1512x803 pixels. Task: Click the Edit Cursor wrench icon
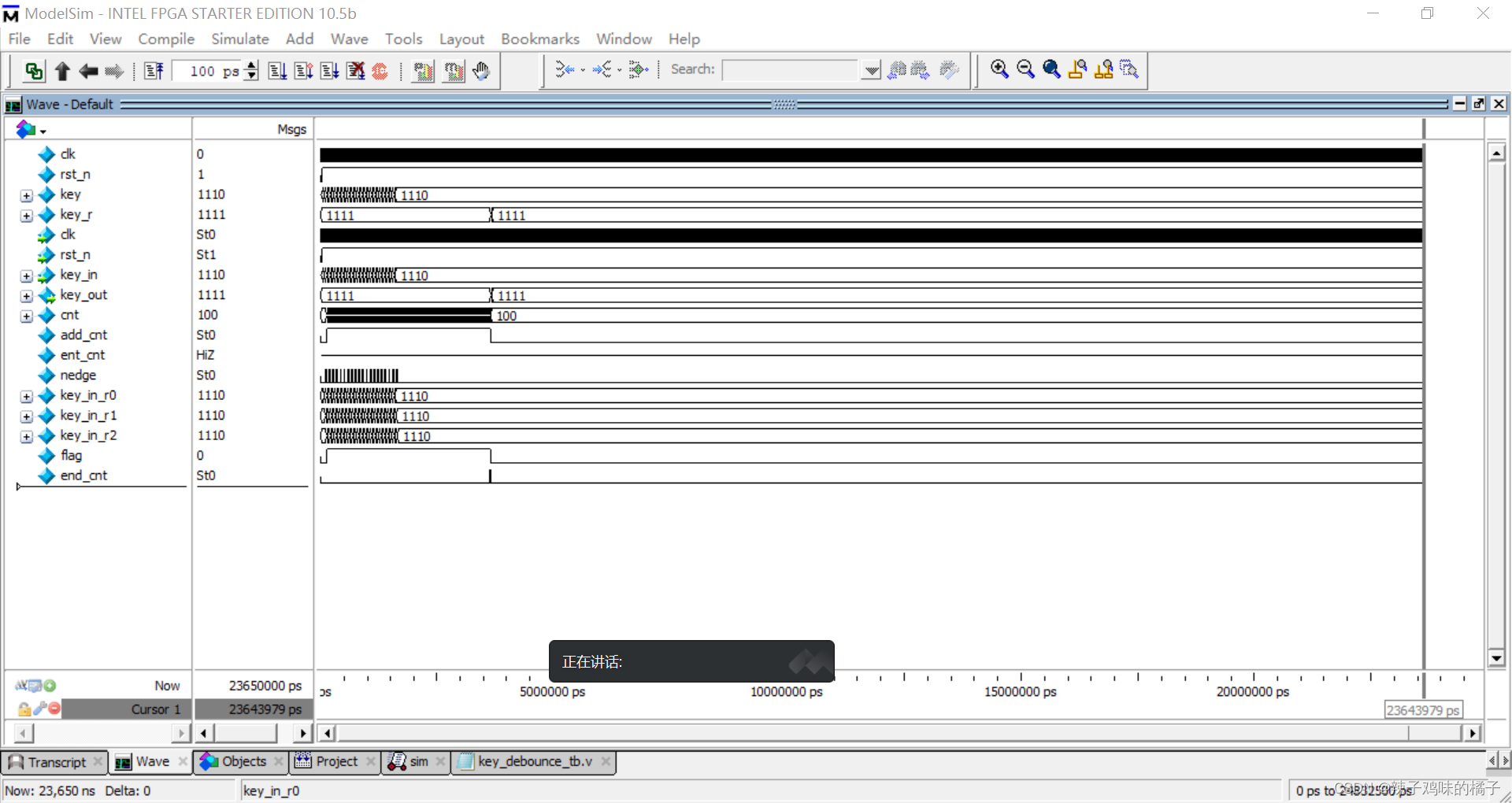39,709
